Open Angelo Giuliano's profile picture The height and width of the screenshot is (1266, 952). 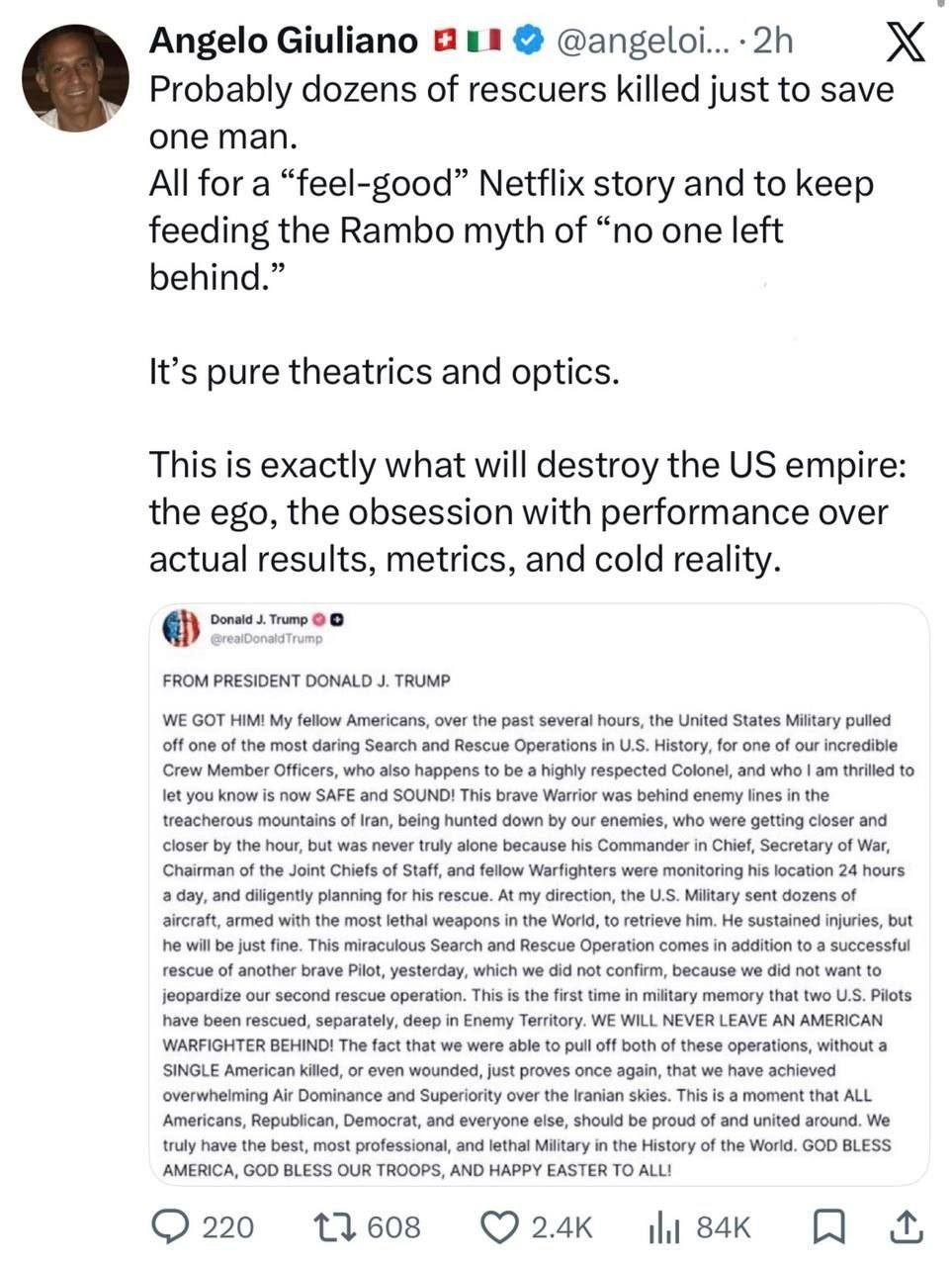75,78
